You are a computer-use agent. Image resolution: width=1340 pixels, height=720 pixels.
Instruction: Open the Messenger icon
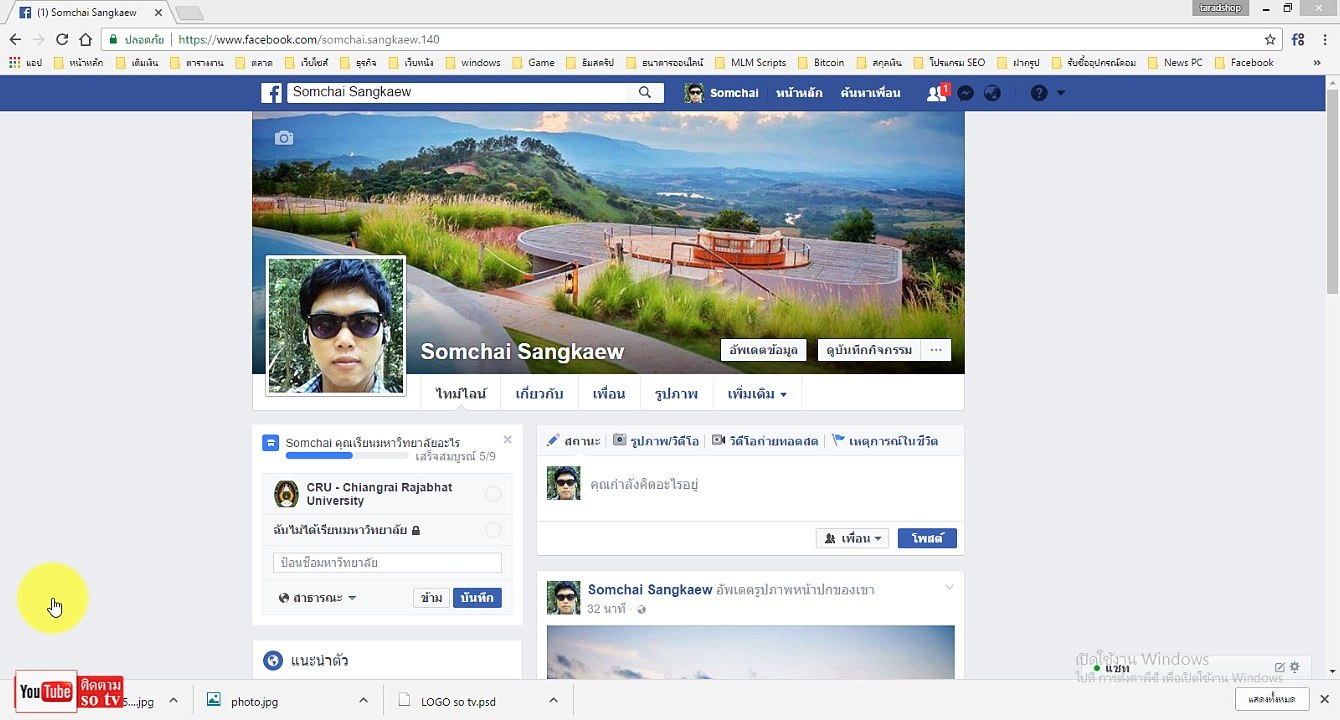click(966, 93)
